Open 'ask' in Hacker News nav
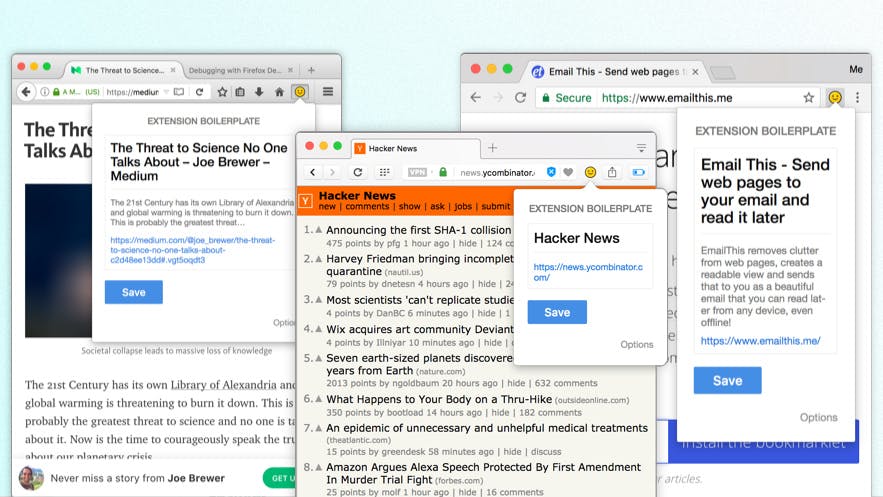 pyautogui.click(x=438, y=207)
